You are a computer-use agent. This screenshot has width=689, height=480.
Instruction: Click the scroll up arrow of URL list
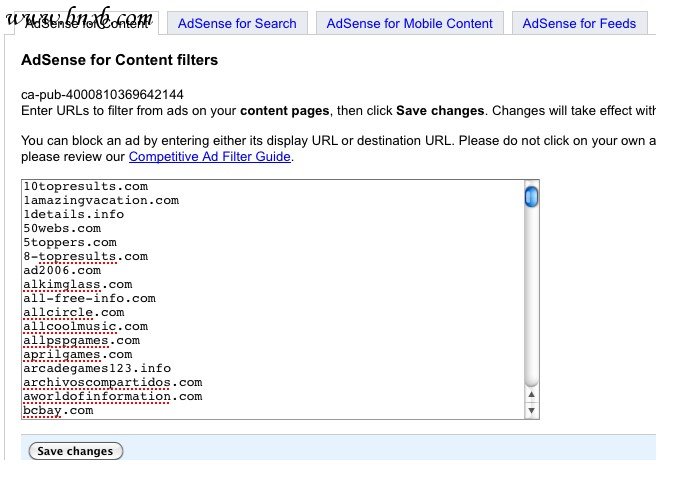[x=532, y=394]
